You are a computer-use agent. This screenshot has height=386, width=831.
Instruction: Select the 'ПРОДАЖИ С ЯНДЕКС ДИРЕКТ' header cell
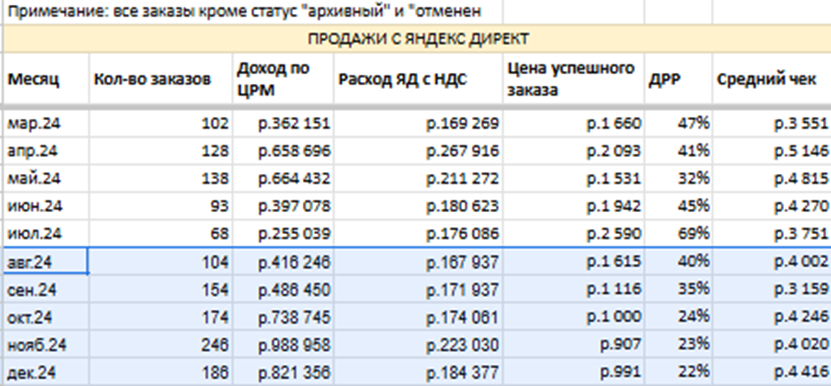(418, 39)
